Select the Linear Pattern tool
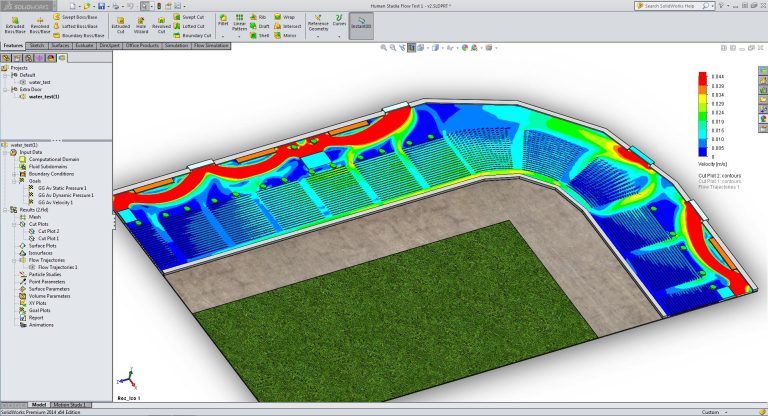This screenshot has height=416, width=768. pos(240,24)
